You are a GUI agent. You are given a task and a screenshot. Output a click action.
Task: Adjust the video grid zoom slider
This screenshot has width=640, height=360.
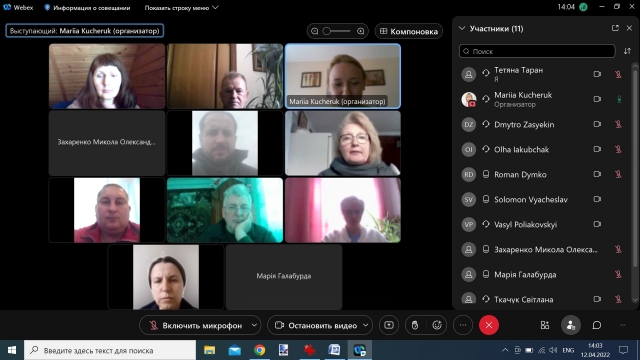(337, 31)
